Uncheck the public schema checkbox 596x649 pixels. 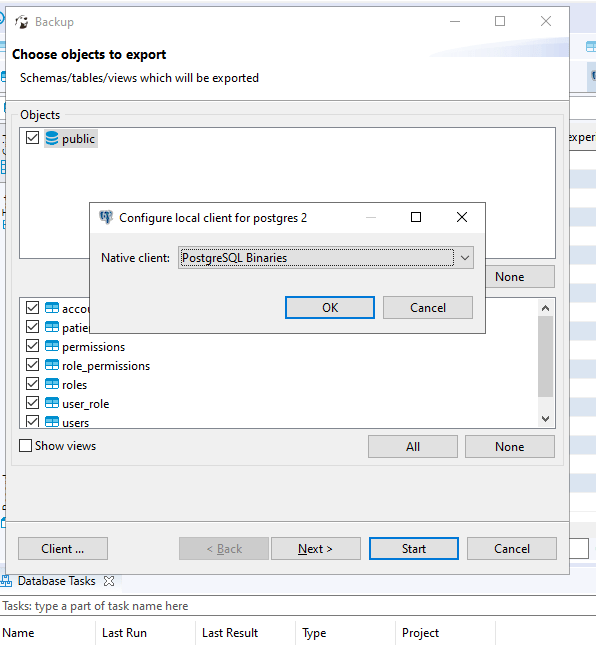(x=32, y=138)
